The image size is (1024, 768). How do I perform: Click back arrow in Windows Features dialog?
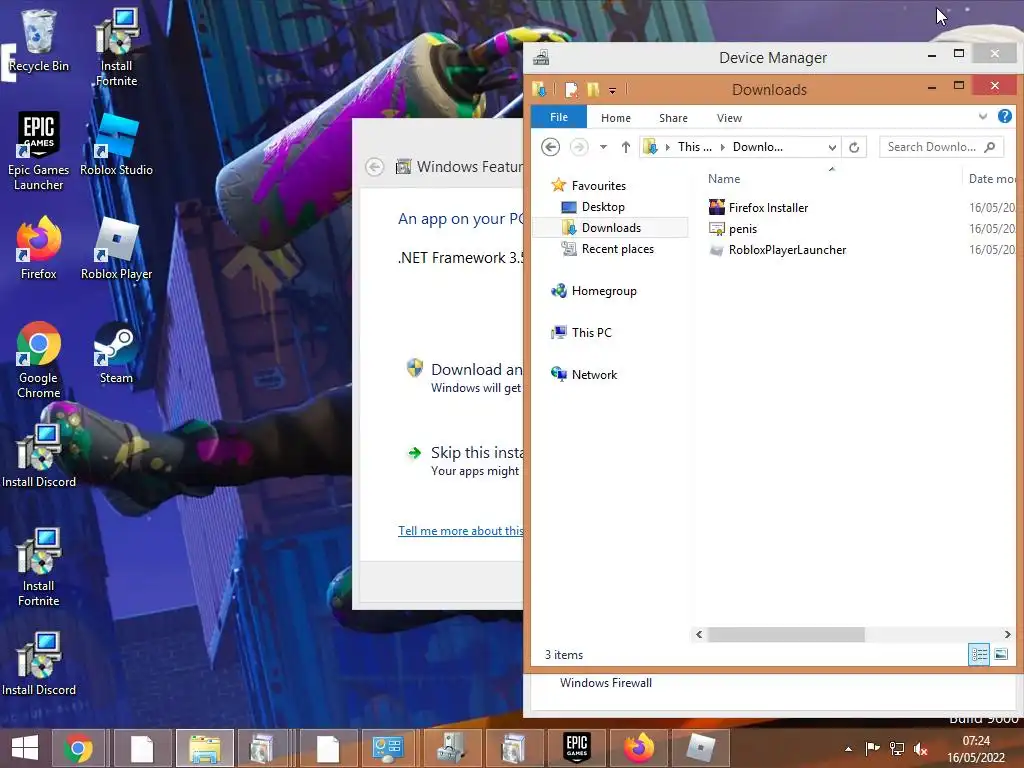pos(374,167)
